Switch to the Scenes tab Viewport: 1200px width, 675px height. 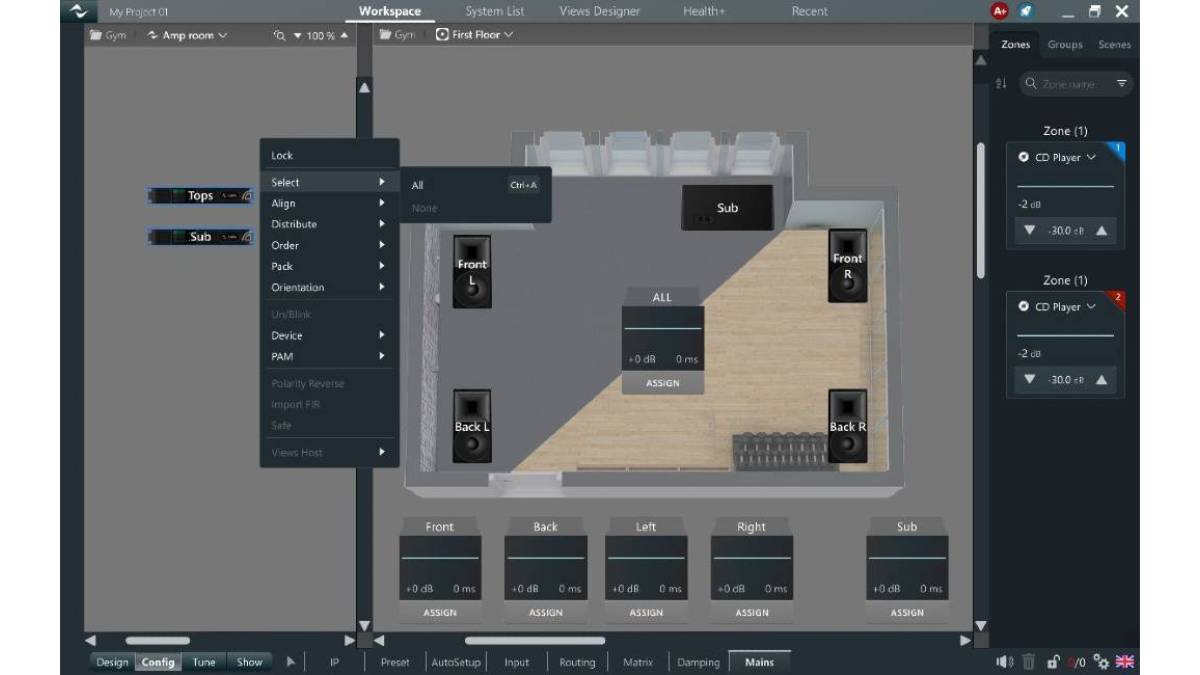click(x=1114, y=45)
